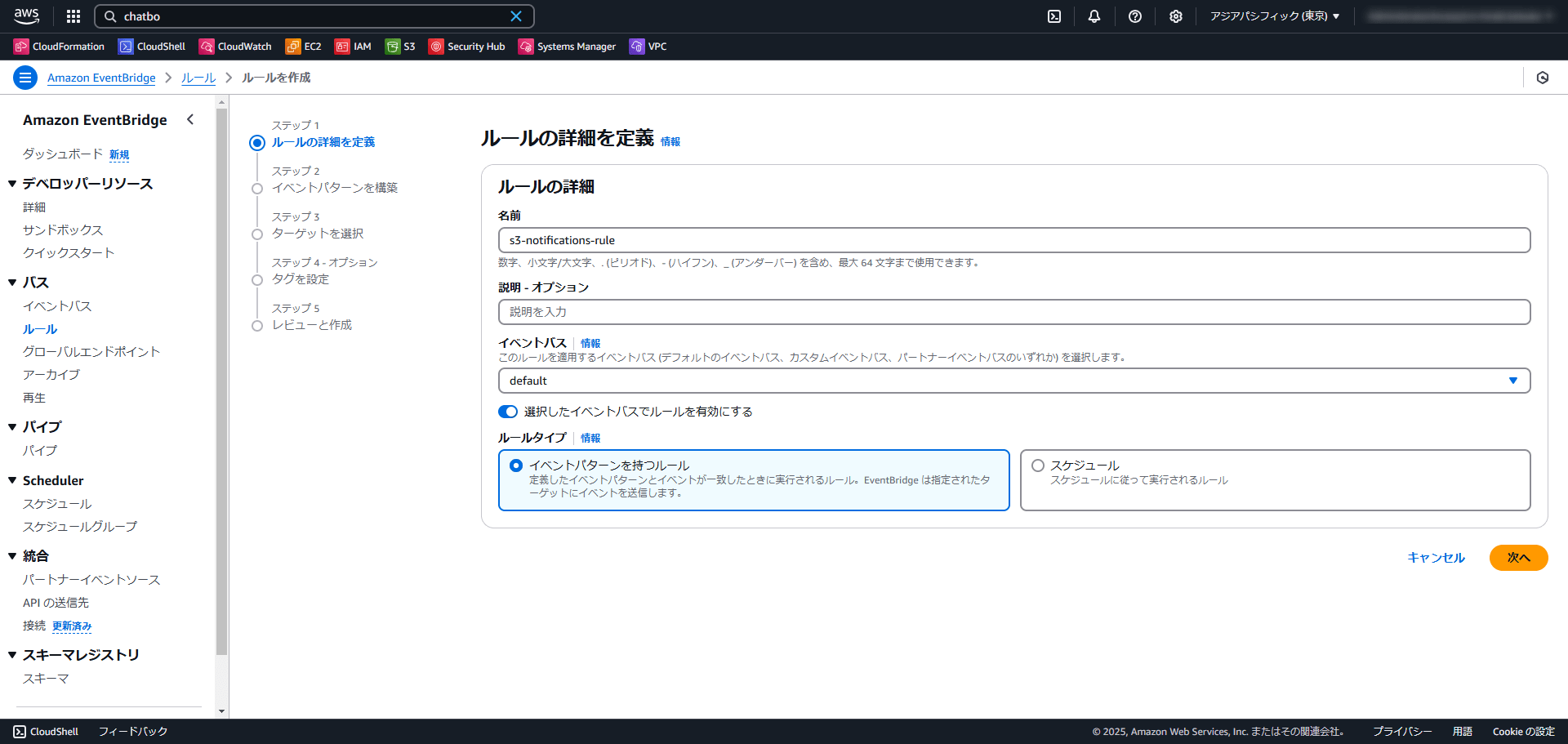This screenshot has height=744, width=1568.
Task: Open the services grid menu icon
Action: pos(73,16)
